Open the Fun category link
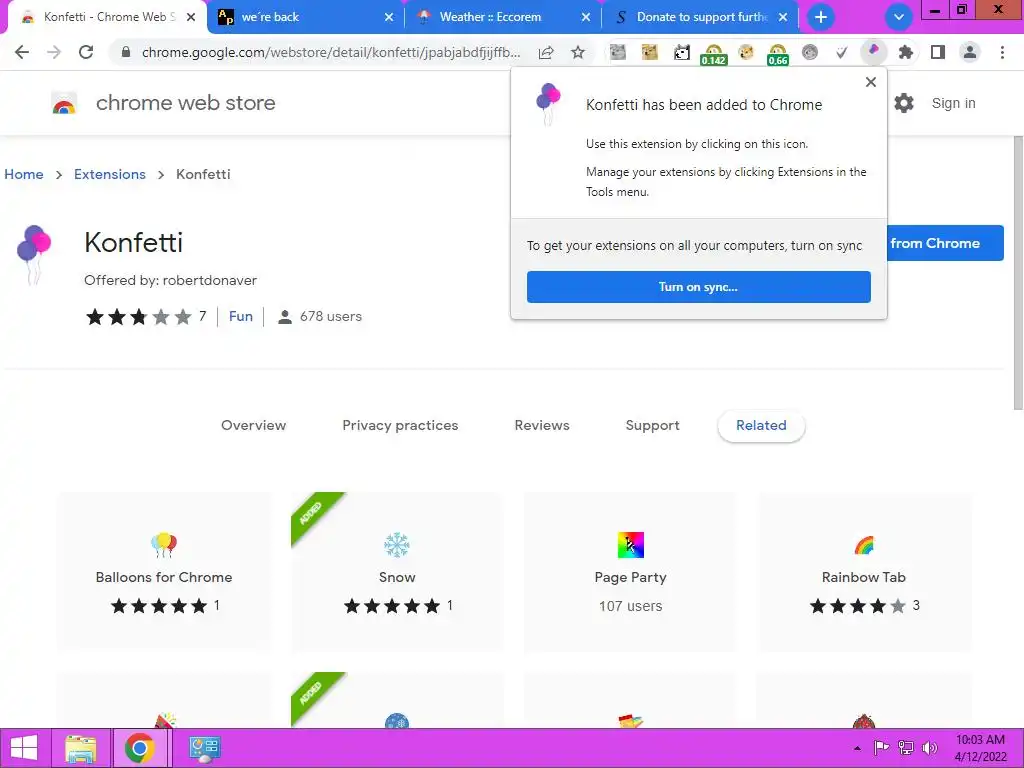 240,316
